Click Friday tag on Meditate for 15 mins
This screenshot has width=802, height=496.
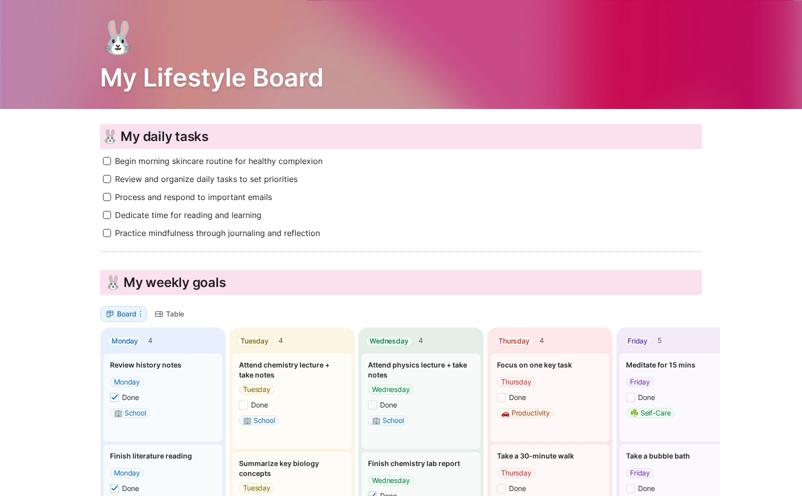[x=639, y=382]
